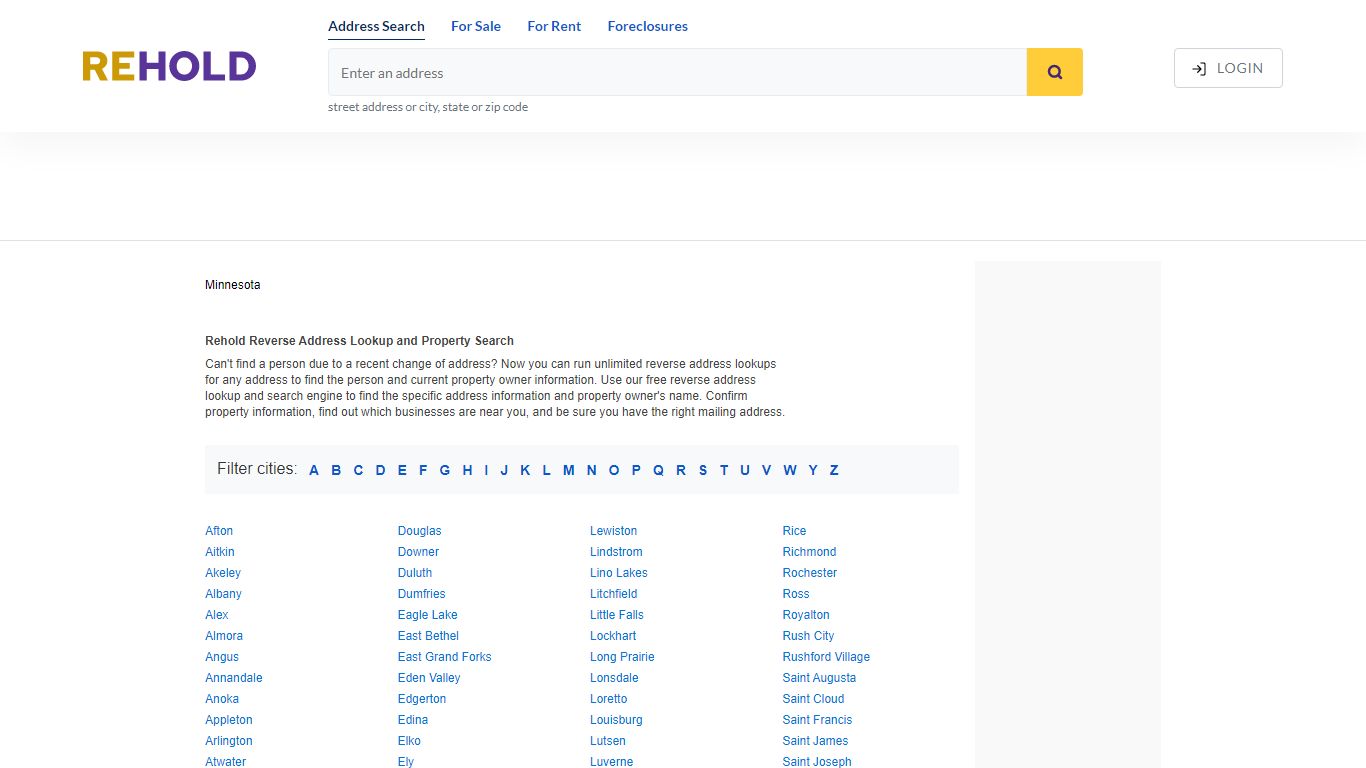Open the Little Falls city link
The width and height of the screenshot is (1366, 768).
617,615
